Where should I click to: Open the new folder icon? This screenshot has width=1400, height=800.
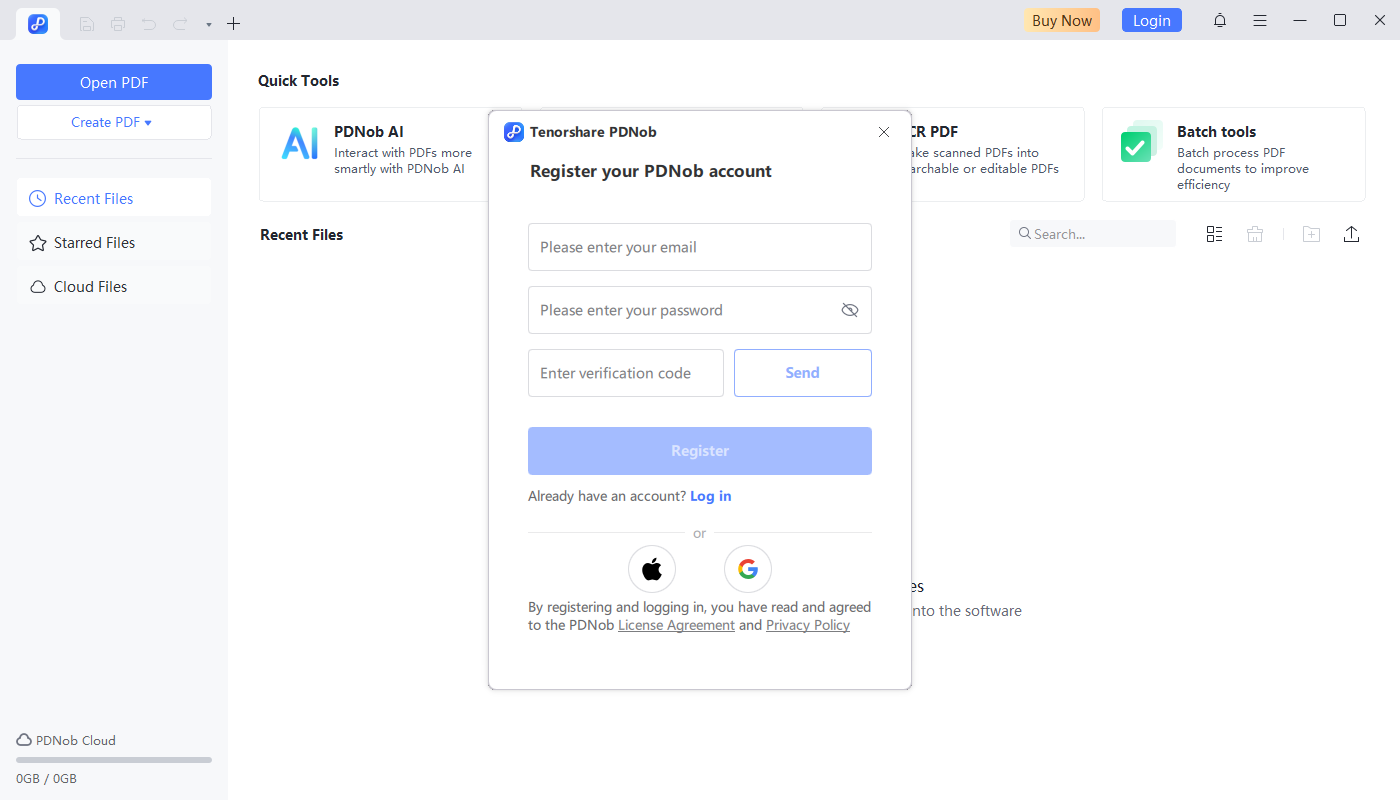[1311, 233]
